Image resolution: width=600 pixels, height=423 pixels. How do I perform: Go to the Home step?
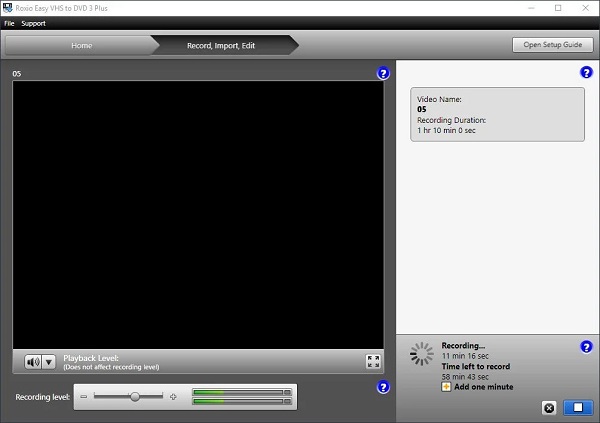(82, 46)
